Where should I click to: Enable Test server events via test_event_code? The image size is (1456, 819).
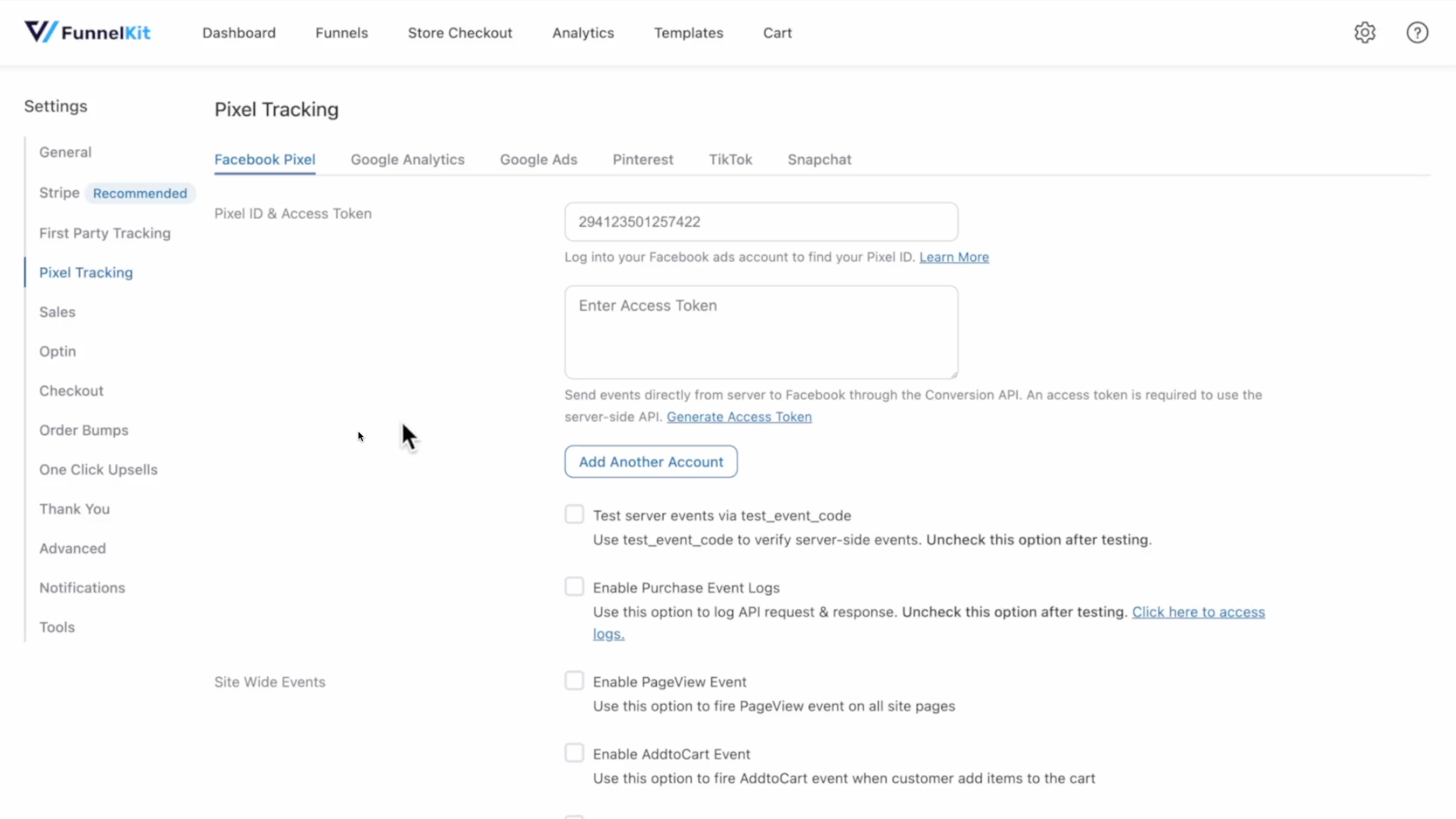coord(574,514)
